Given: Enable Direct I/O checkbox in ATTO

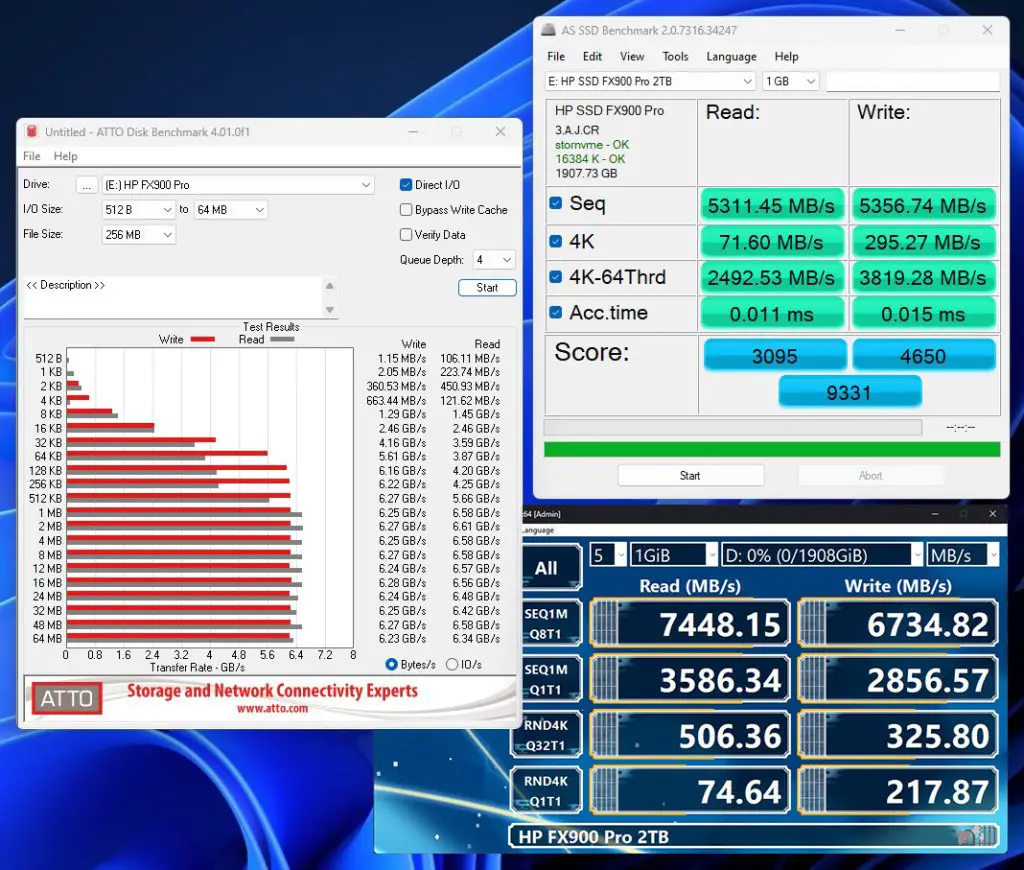Looking at the screenshot, I should tap(406, 185).
